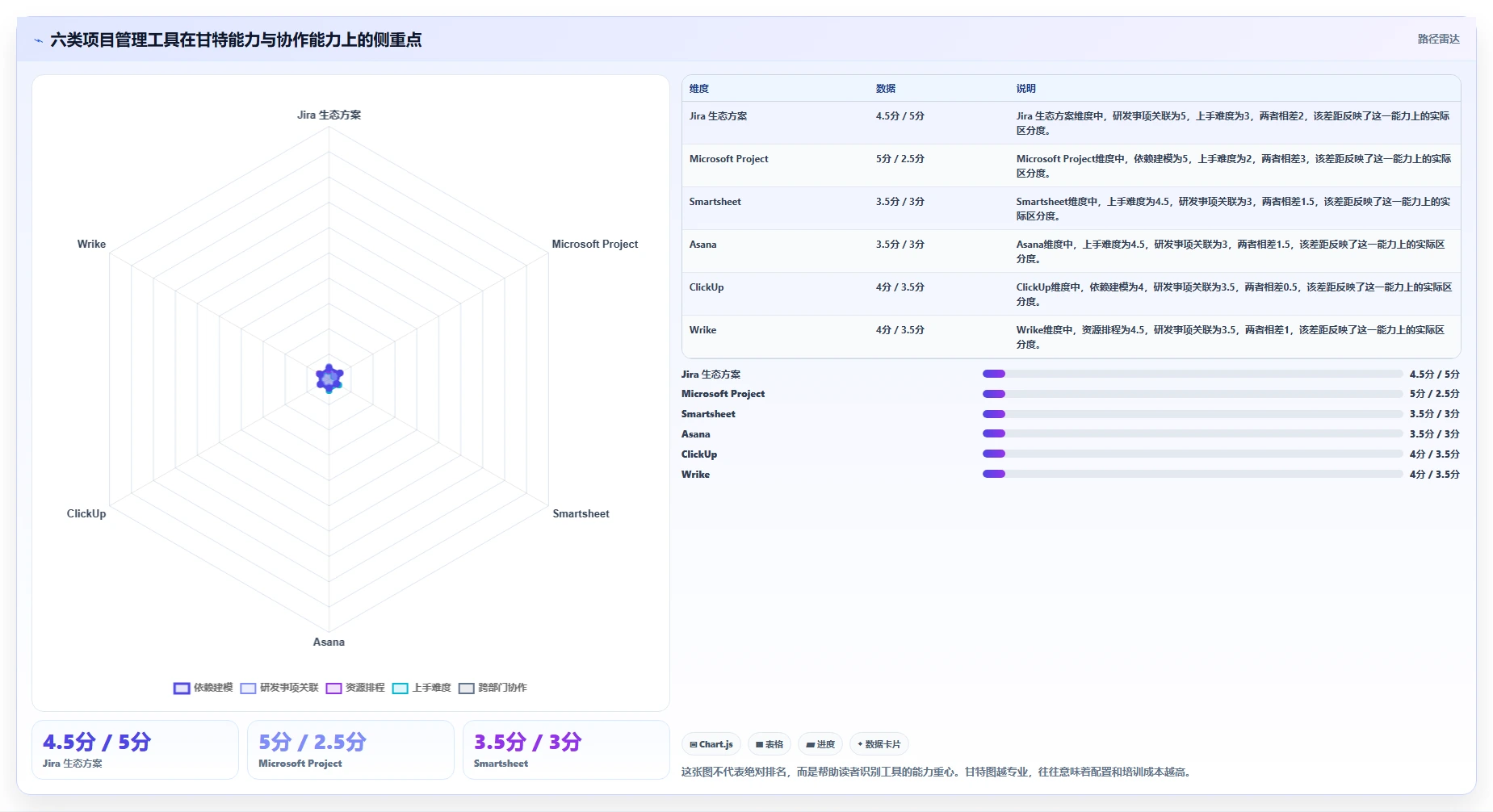Click the 进度 tag chip

pyautogui.click(x=820, y=744)
